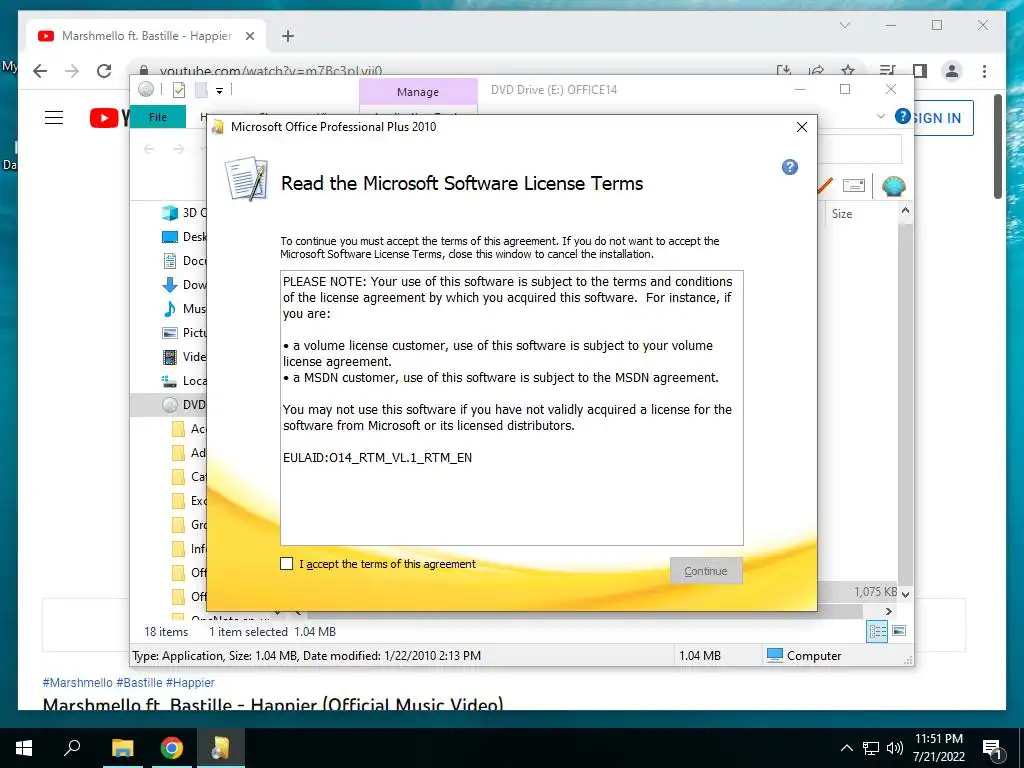Click the Computer entry in the status bar

(x=804, y=655)
